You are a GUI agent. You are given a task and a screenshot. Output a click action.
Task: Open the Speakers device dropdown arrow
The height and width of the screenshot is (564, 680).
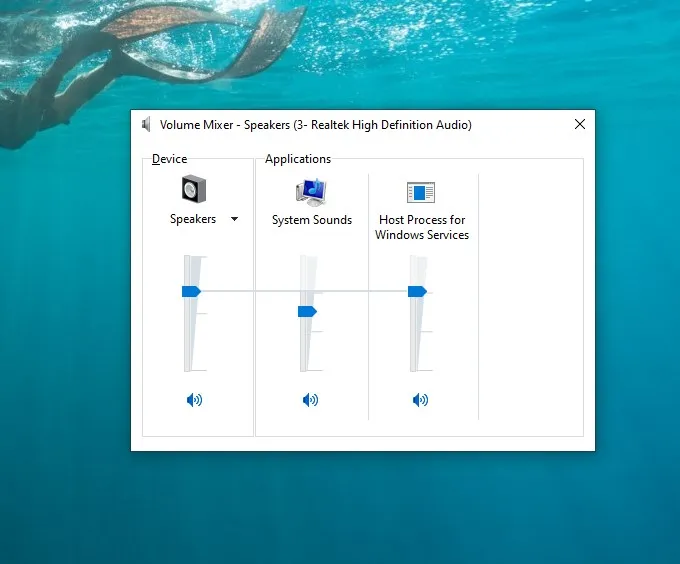pos(235,219)
